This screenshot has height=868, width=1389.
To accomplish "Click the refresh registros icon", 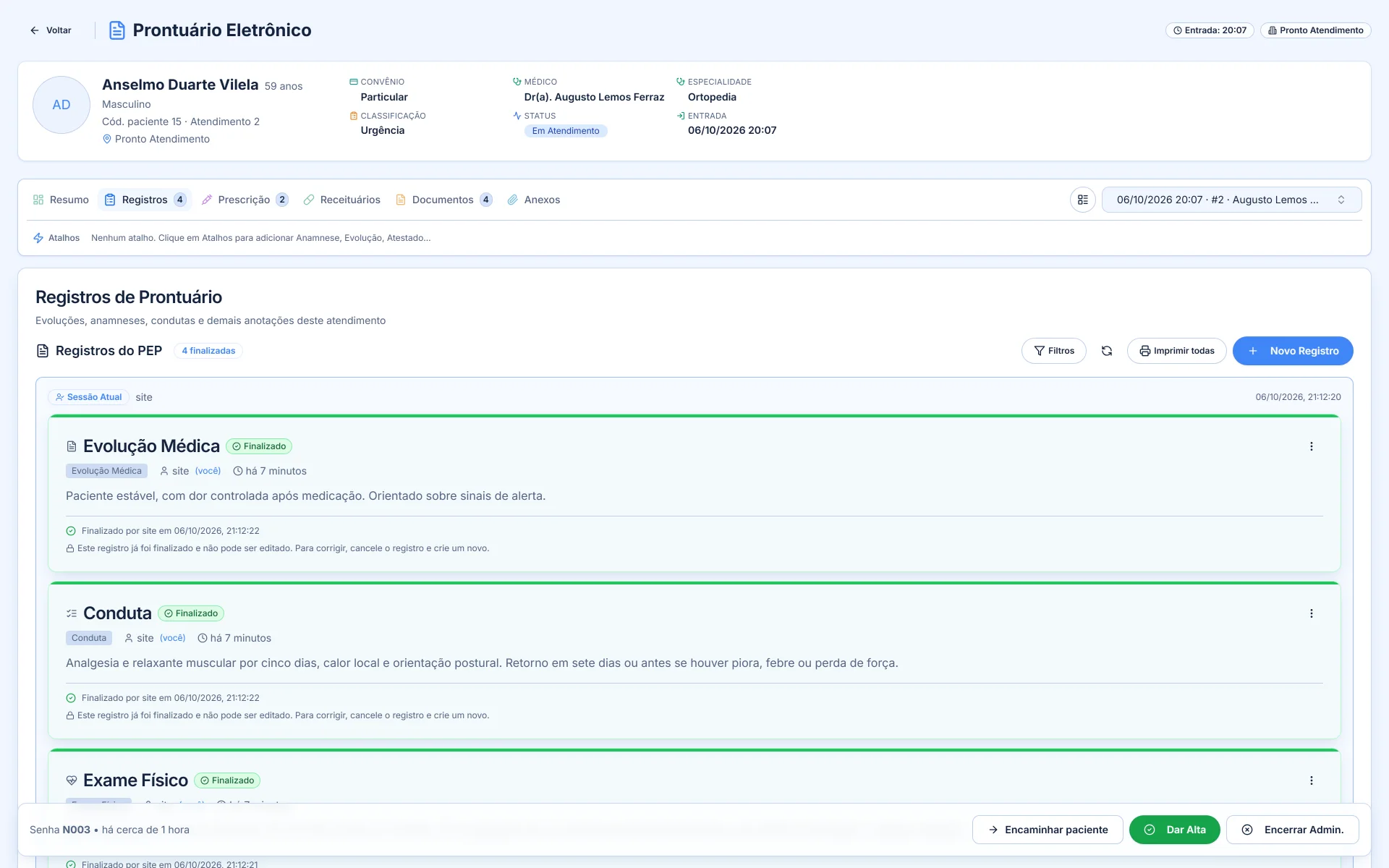I will pyautogui.click(x=1107, y=351).
